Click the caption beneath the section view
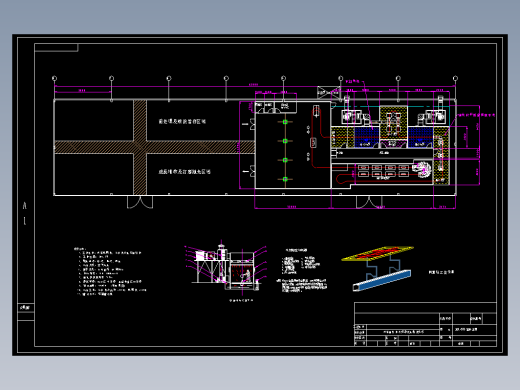 (x=241, y=300)
